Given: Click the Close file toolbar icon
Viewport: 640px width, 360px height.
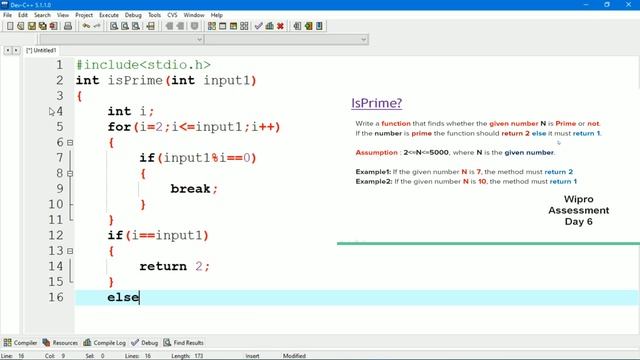Looking at the screenshot, I should [x=53, y=26].
